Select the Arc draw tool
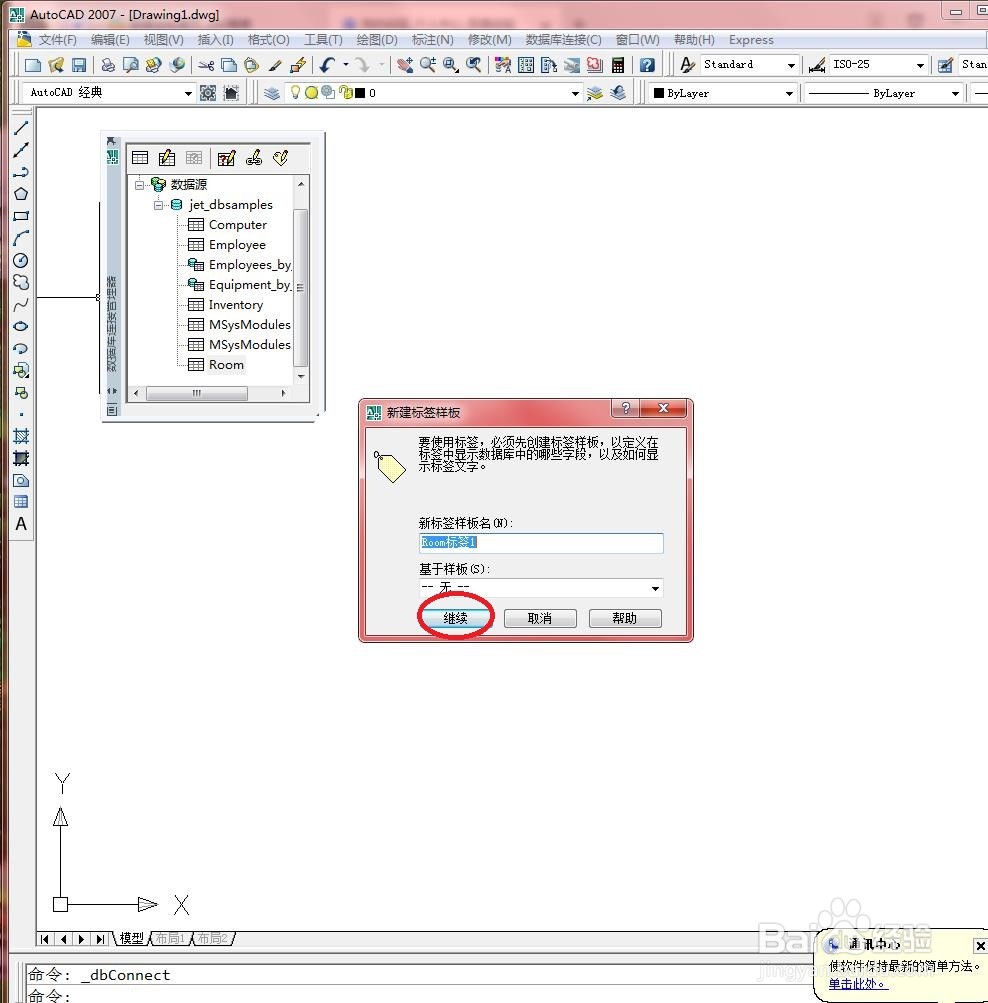 20,238
